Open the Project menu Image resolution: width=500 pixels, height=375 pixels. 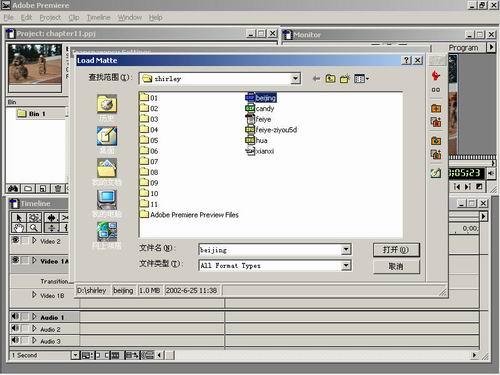[x=50, y=17]
